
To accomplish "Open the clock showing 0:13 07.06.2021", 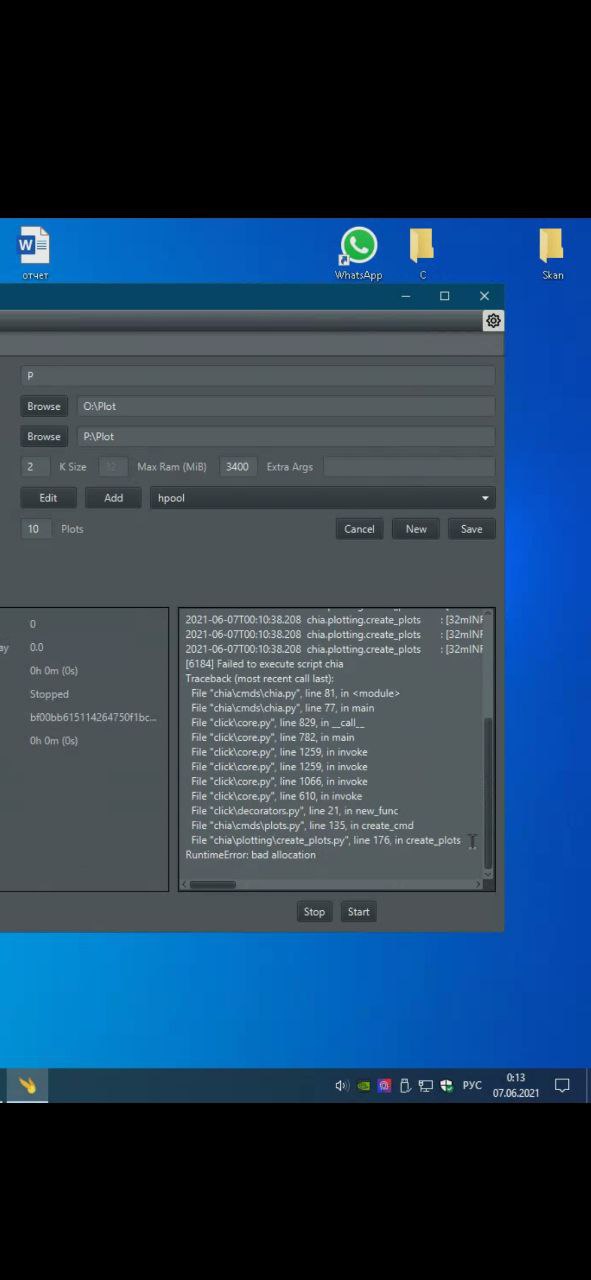I will tap(516, 1086).
